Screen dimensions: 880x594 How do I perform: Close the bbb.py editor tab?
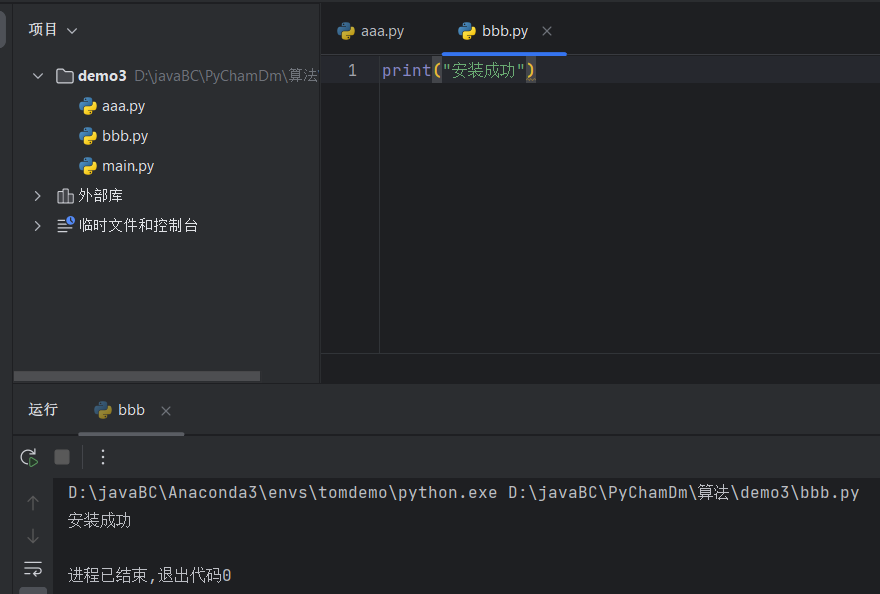(546, 31)
